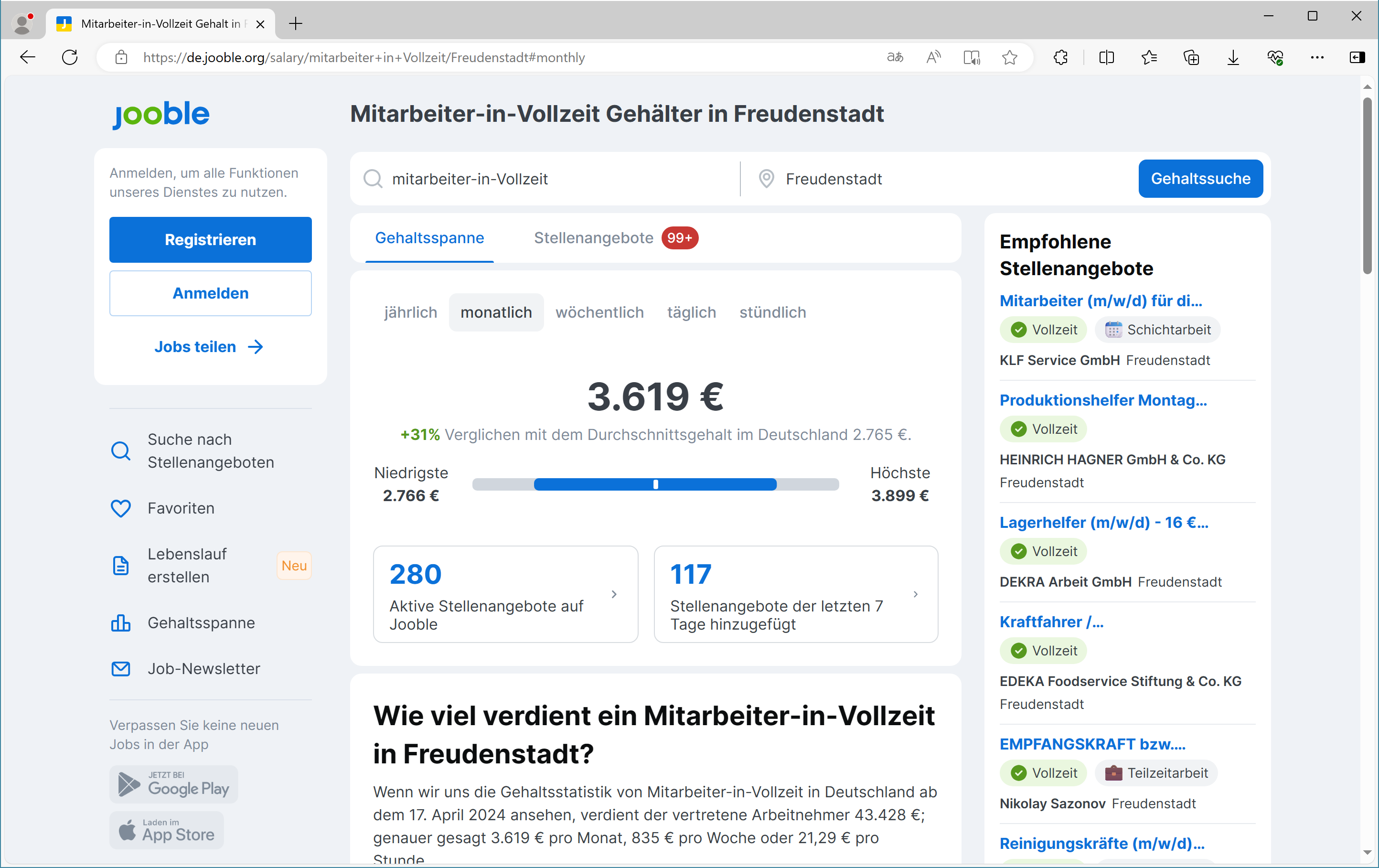Image resolution: width=1379 pixels, height=868 pixels.
Task: Open Mitarbeiter (m/w/d) für di... job
Action: 1101,300
